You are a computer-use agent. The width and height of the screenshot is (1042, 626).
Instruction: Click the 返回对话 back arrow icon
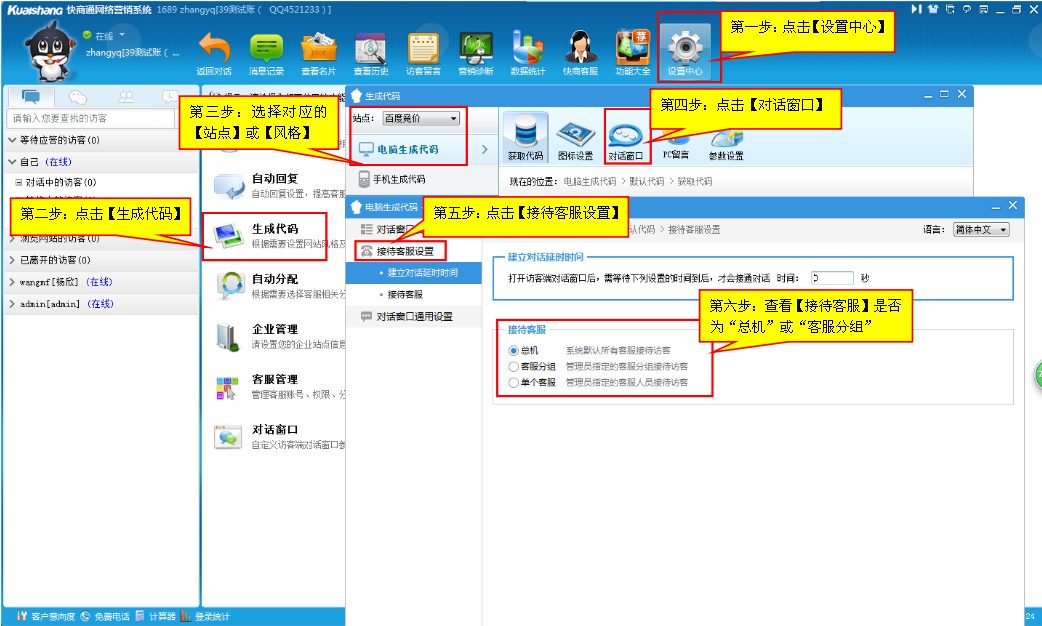point(213,51)
